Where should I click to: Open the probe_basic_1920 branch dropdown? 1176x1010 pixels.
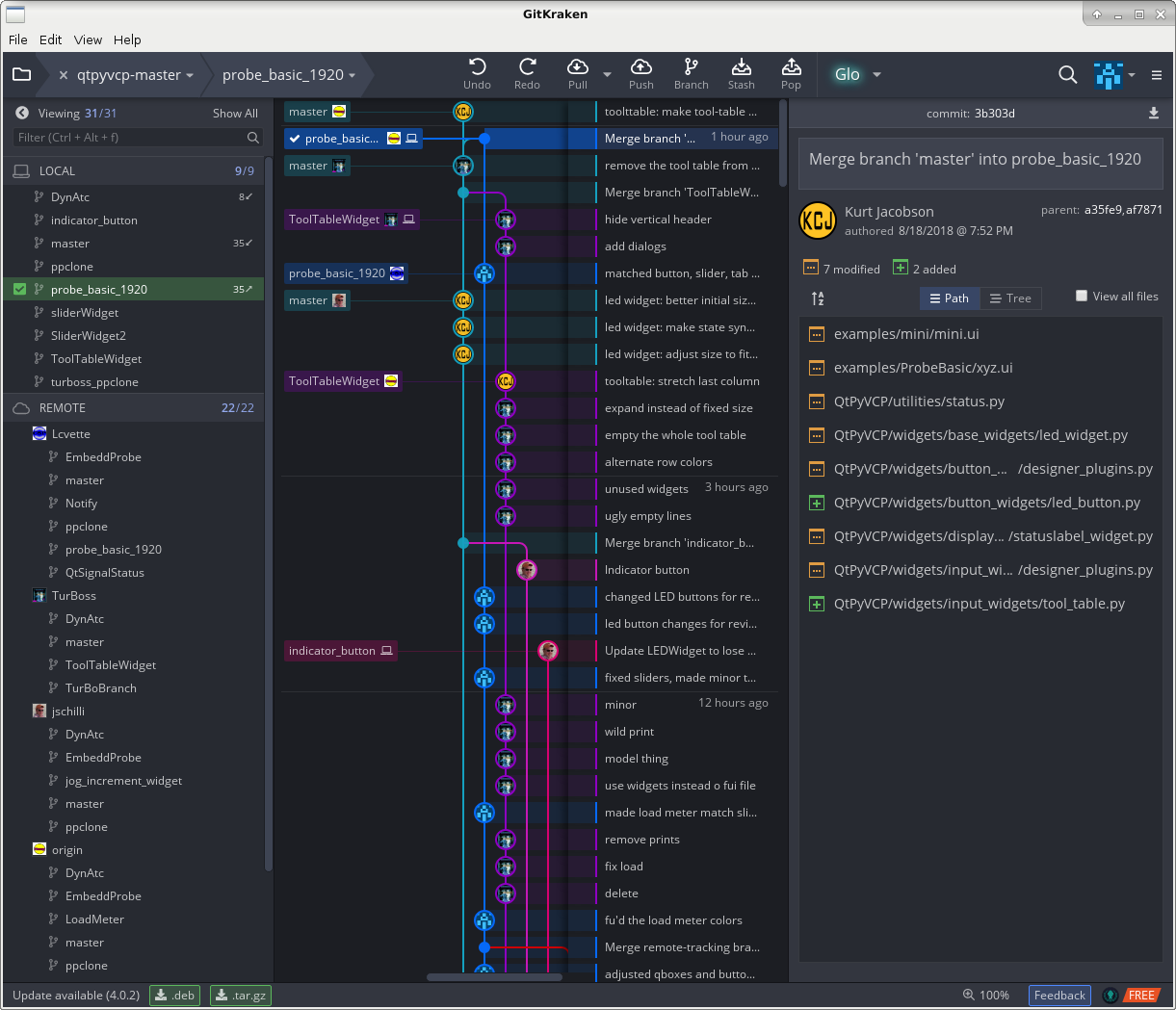[x=353, y=75]
